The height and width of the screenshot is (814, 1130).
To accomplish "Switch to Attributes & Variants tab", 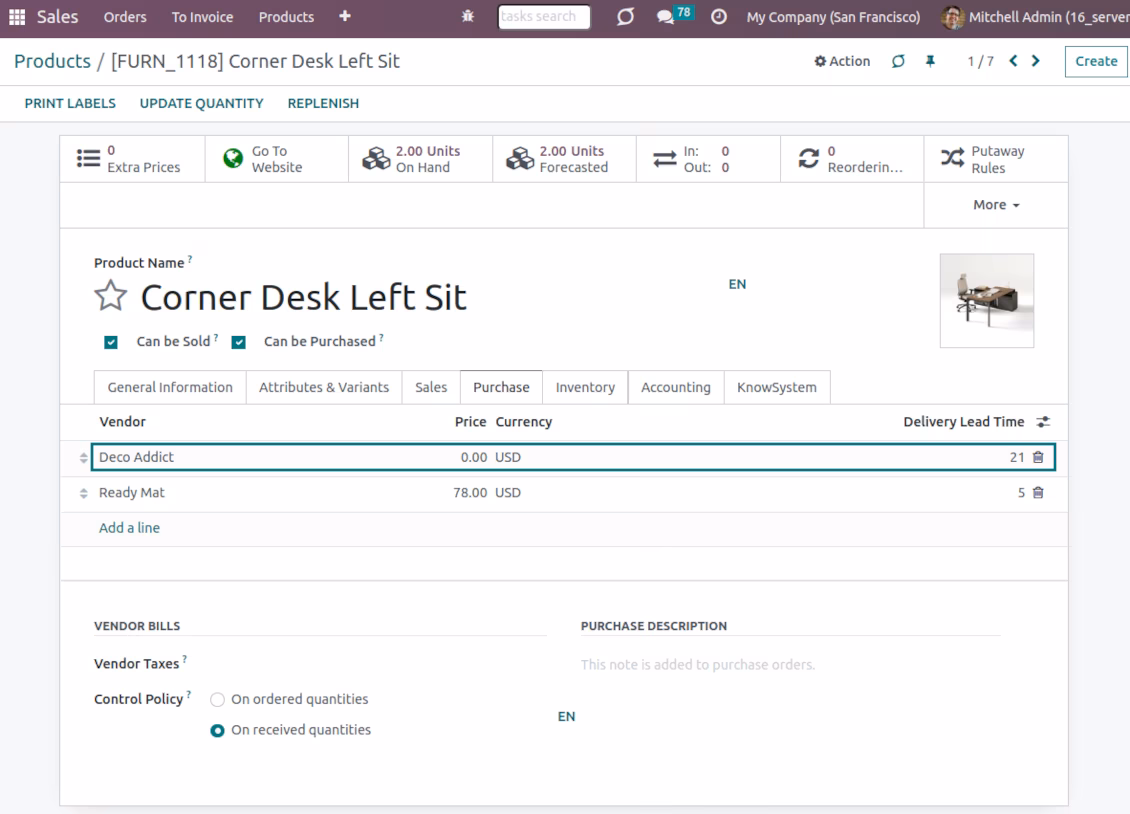I will 324,388.
